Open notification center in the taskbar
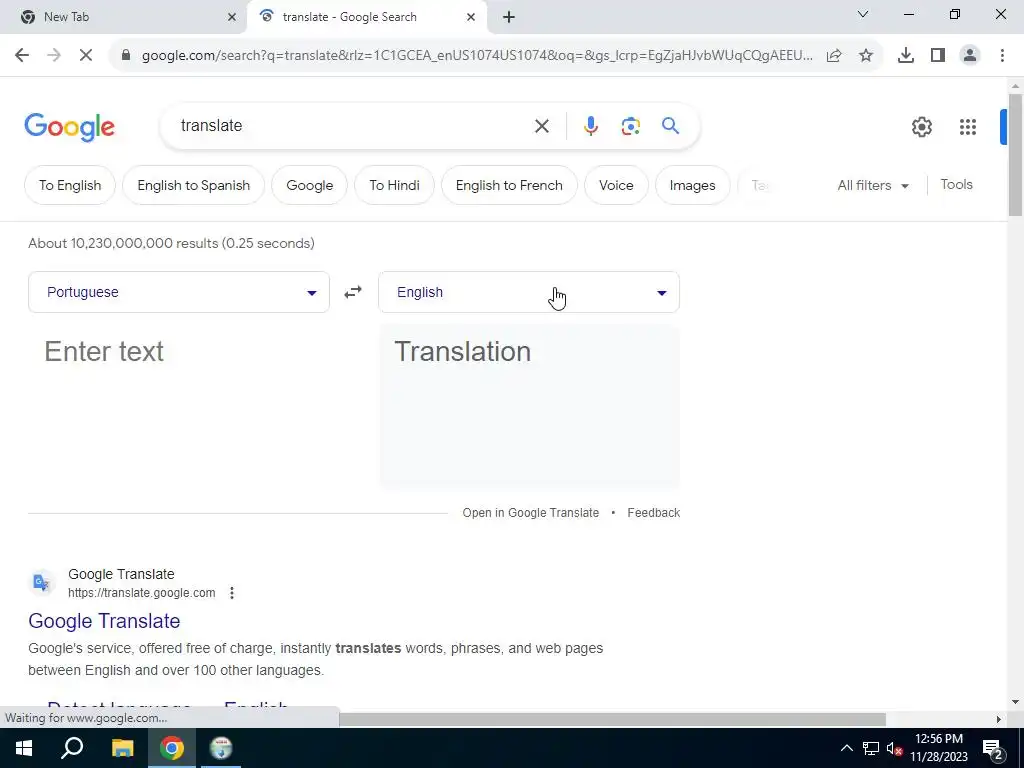The image size is (1024, 768). pyautogui.click(x=993, y=748)
